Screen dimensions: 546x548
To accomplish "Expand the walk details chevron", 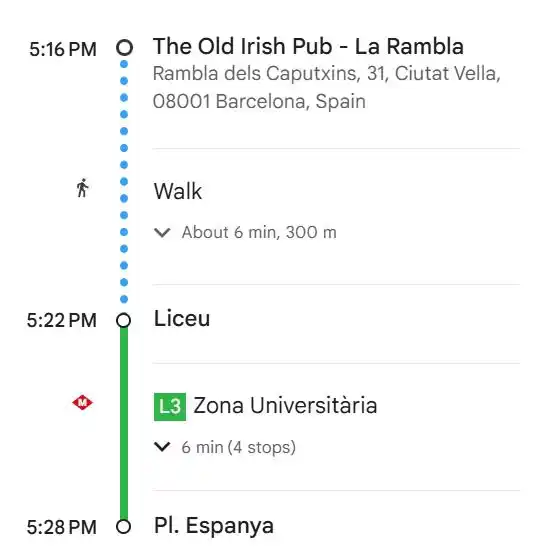I will [x=162, y=232].
